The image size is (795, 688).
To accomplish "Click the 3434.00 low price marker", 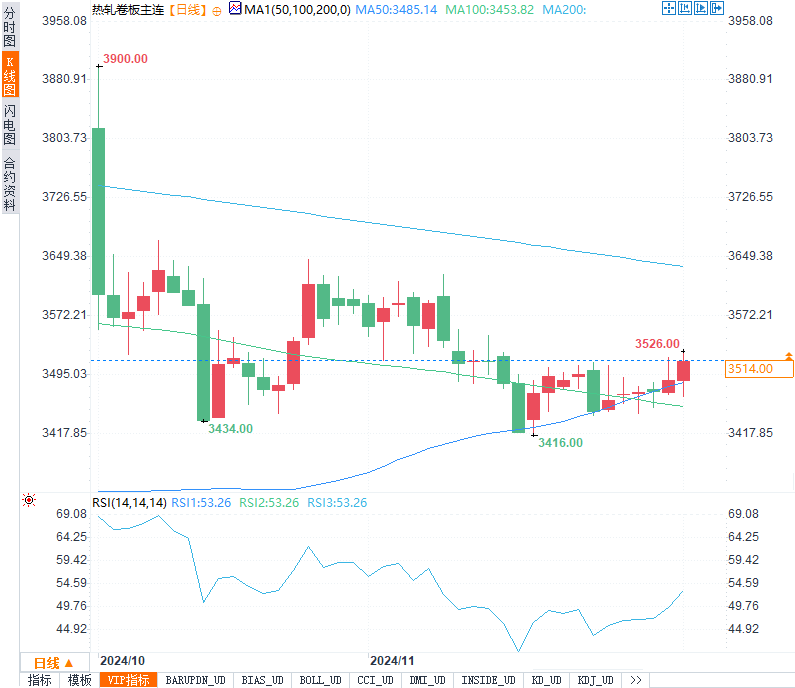I will 230,429.
